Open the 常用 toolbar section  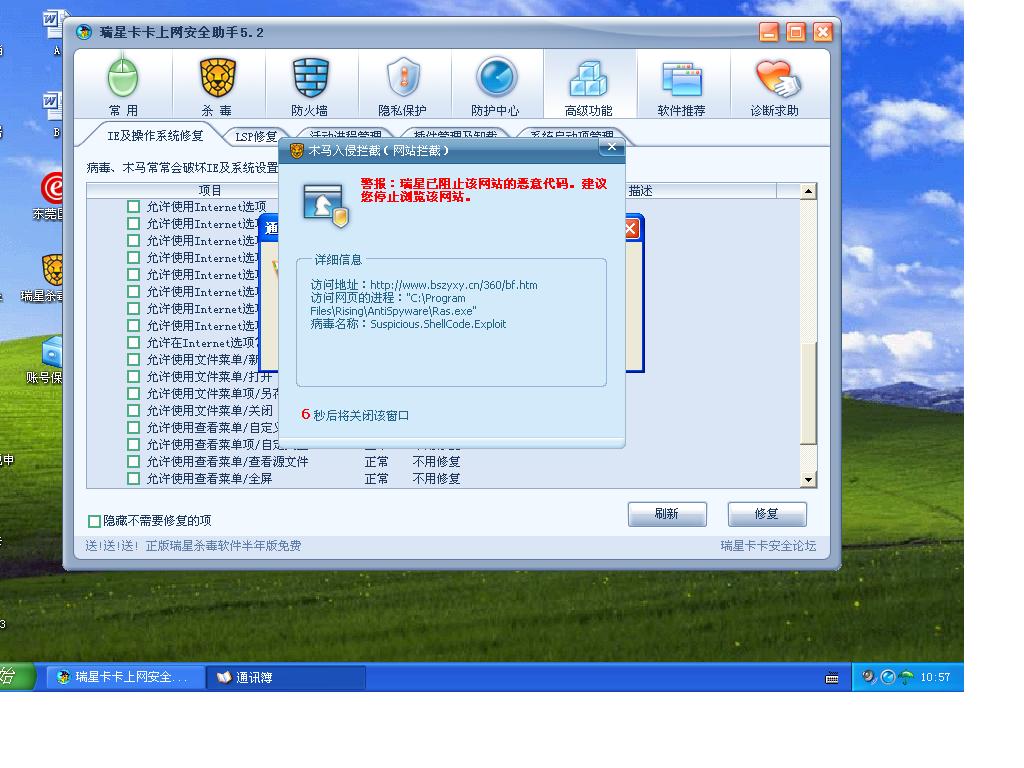coord(123,86)
